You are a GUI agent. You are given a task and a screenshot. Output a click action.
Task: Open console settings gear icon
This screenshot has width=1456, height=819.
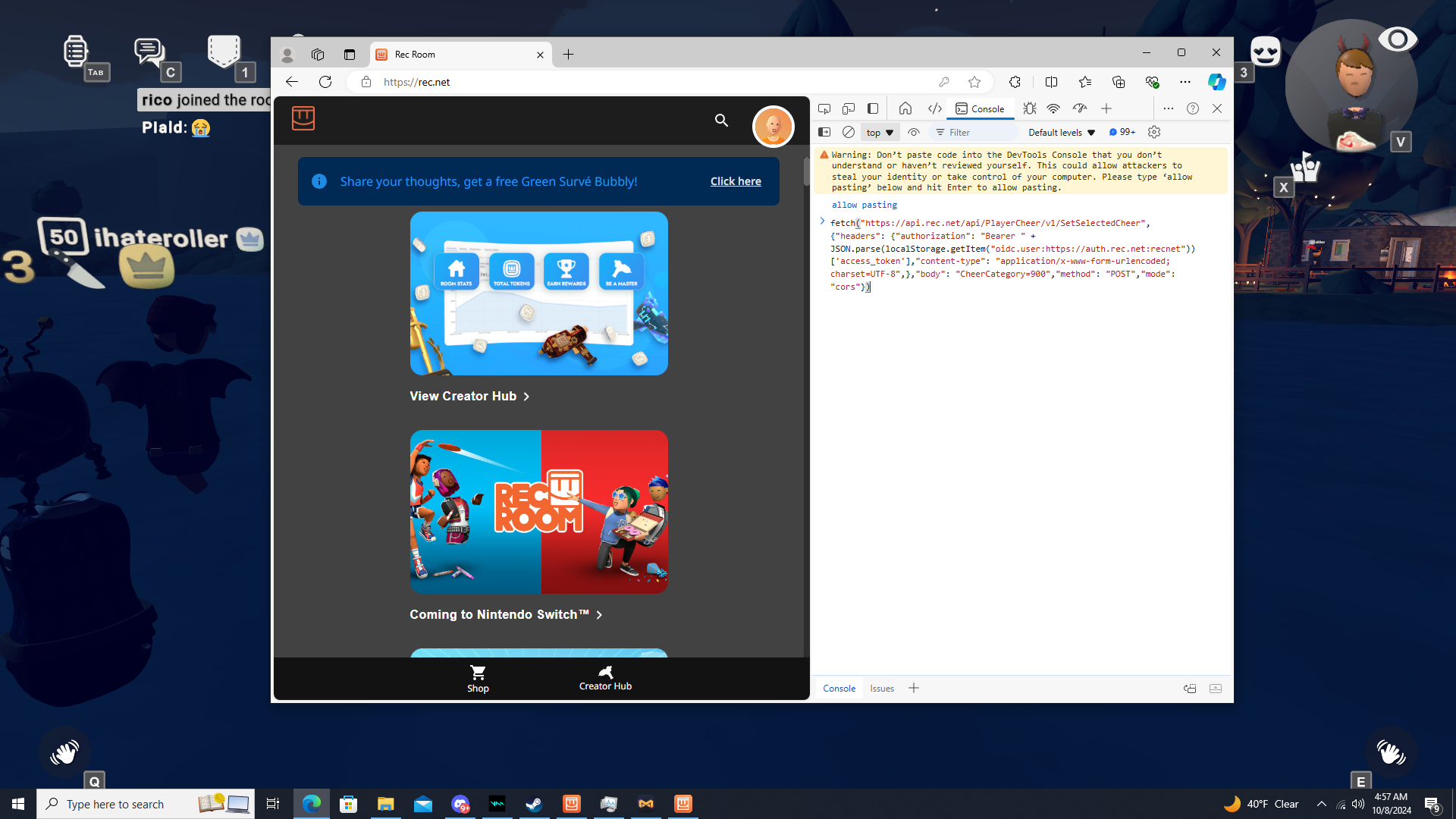[1154, 132]
